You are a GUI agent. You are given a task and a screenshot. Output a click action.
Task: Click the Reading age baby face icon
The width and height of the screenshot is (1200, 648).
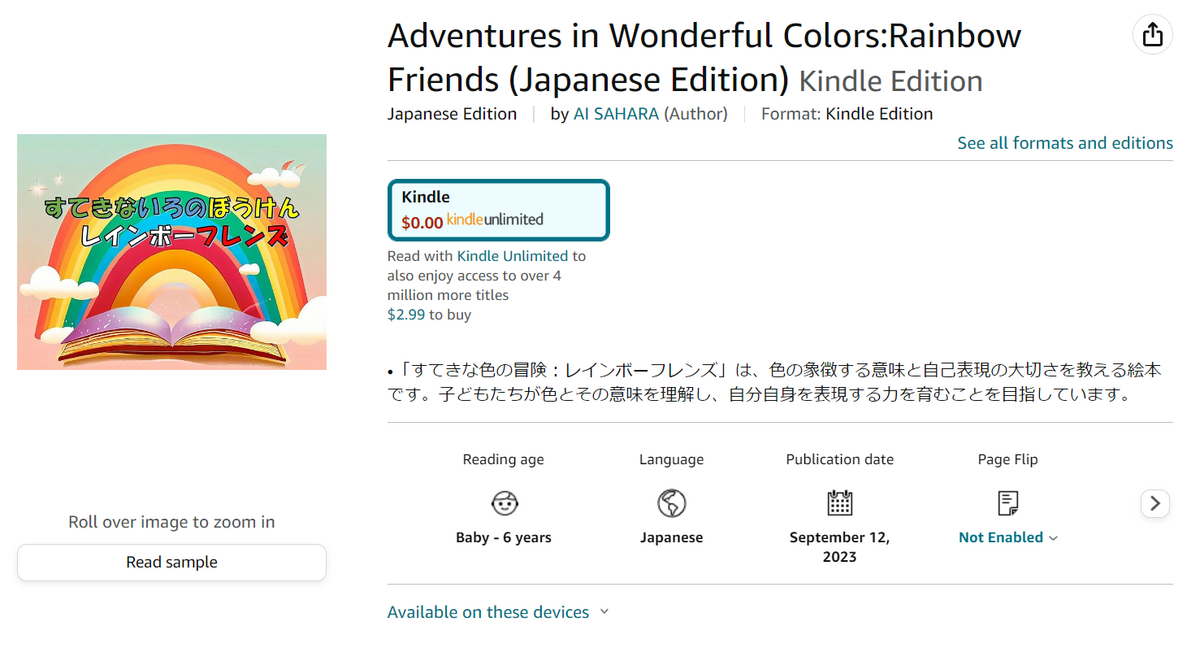point(504,503)
